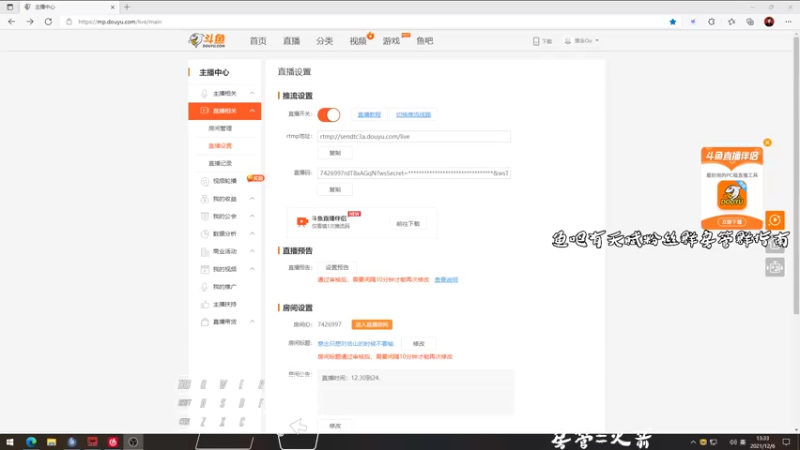
Task: Select 房间管理 in the sidebar
Action: (x=220, y=129)
